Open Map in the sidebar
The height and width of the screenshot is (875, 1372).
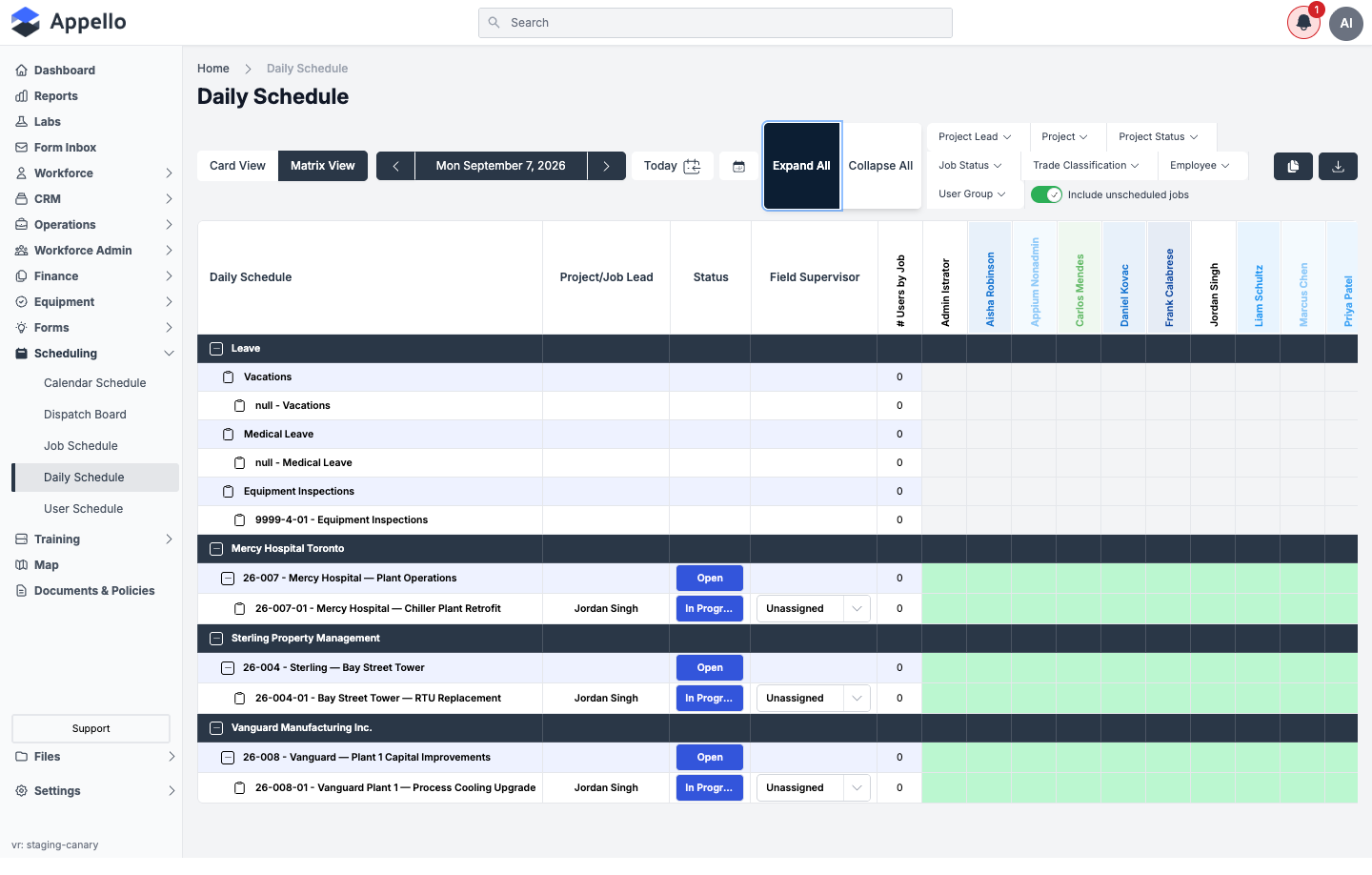coord(46,565)
